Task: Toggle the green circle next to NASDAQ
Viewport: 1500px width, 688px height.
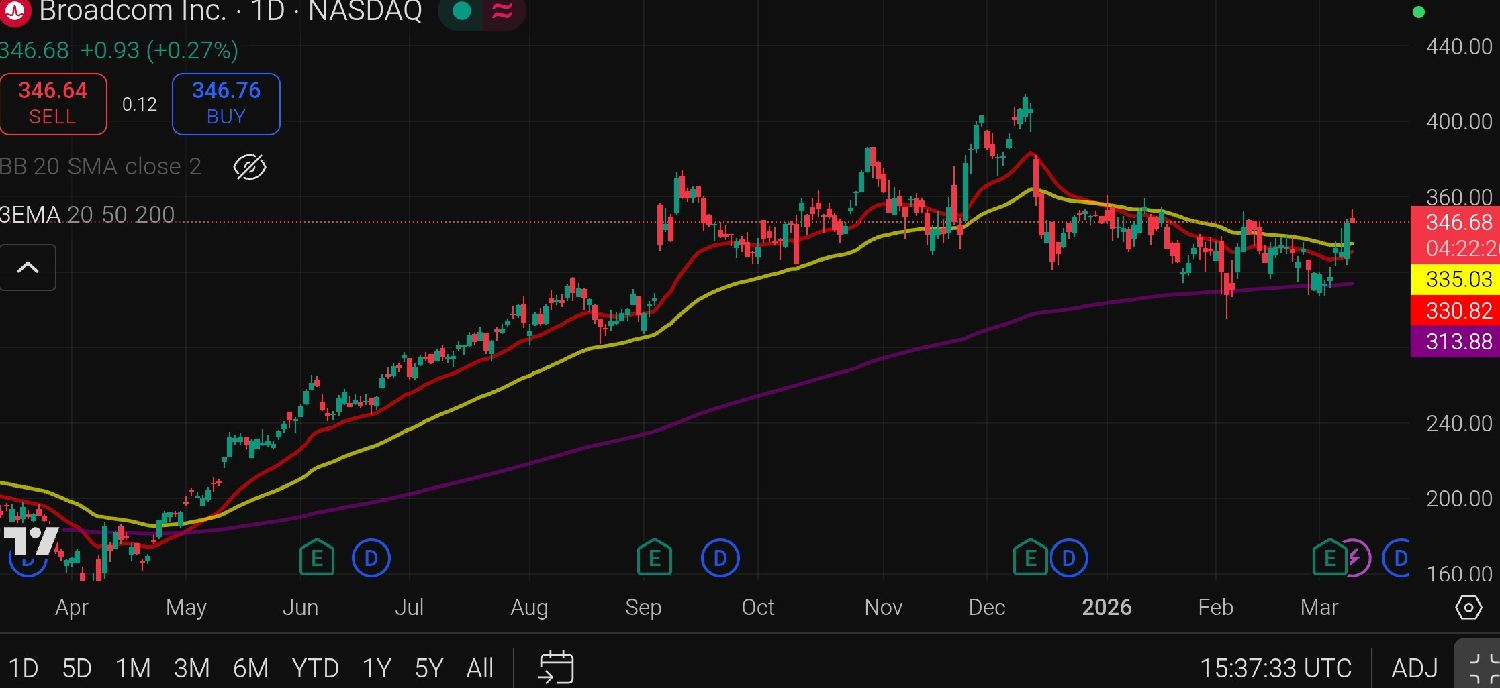Action: (x=461, y=12)
